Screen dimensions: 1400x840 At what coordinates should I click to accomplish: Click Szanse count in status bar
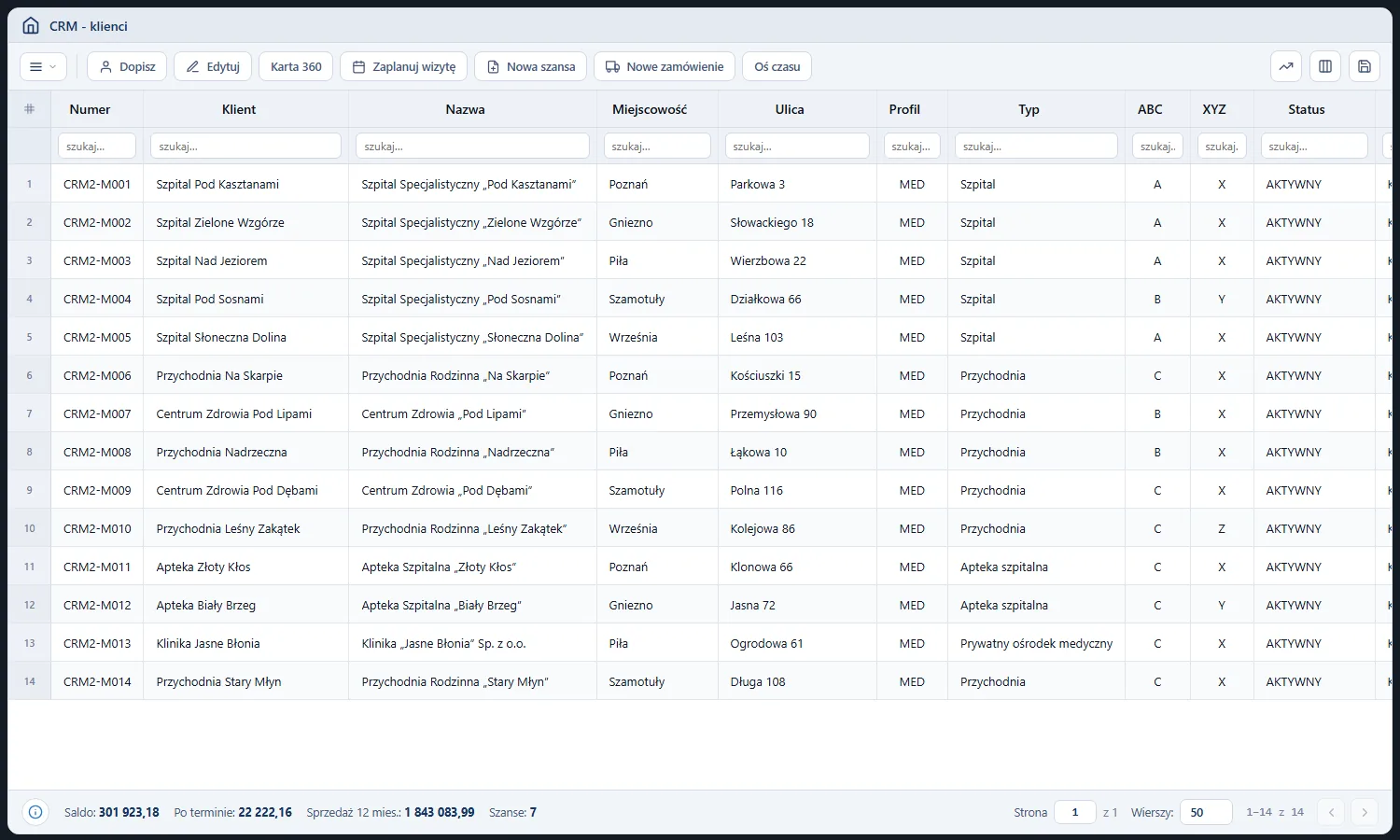(512, 812)
